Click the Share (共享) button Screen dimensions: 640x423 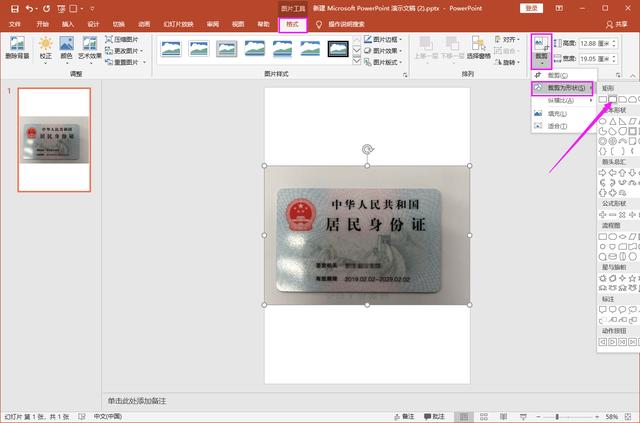(617, 24)
